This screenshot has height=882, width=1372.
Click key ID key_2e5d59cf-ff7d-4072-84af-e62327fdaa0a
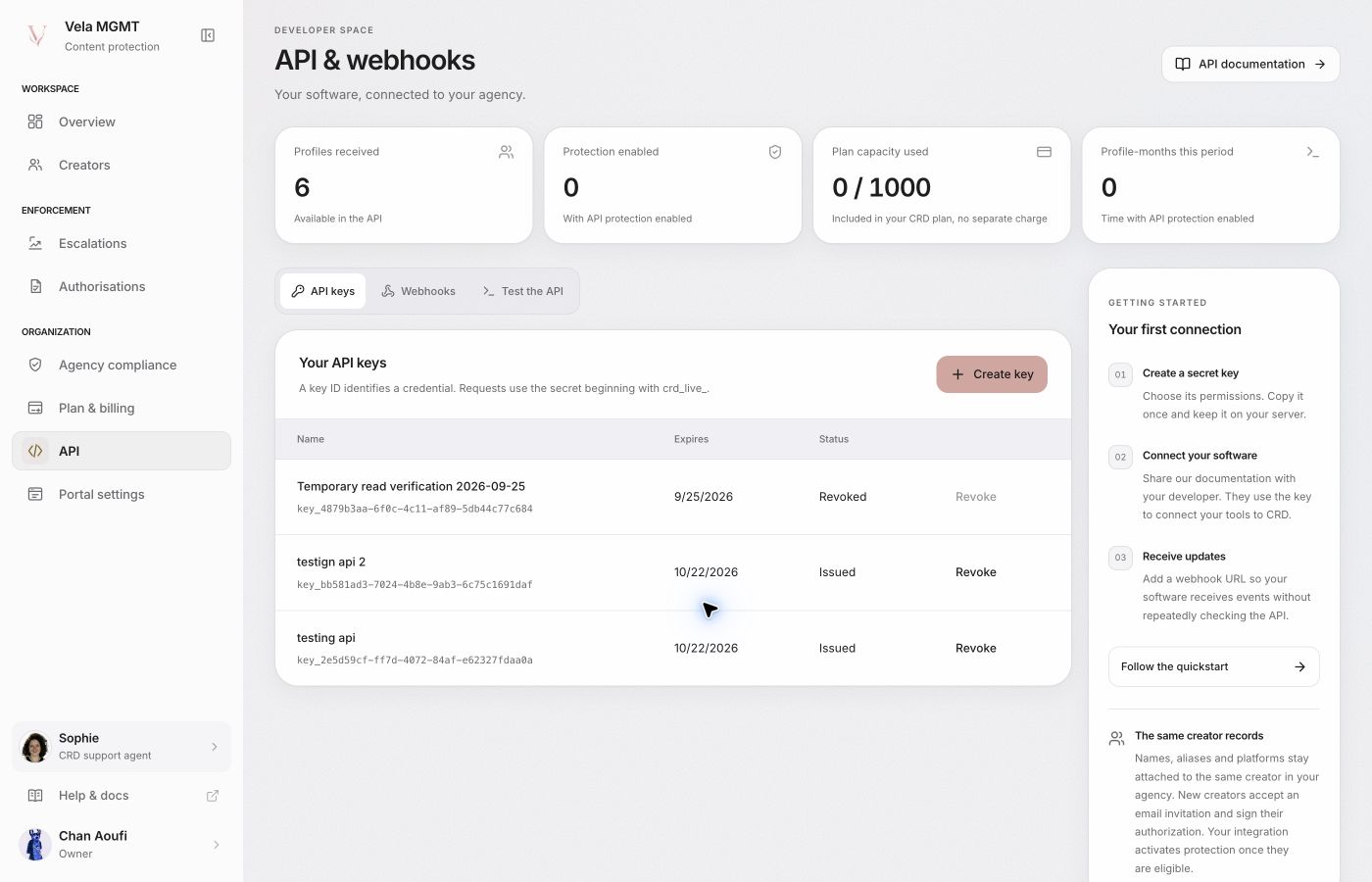(x=415, y=660)
